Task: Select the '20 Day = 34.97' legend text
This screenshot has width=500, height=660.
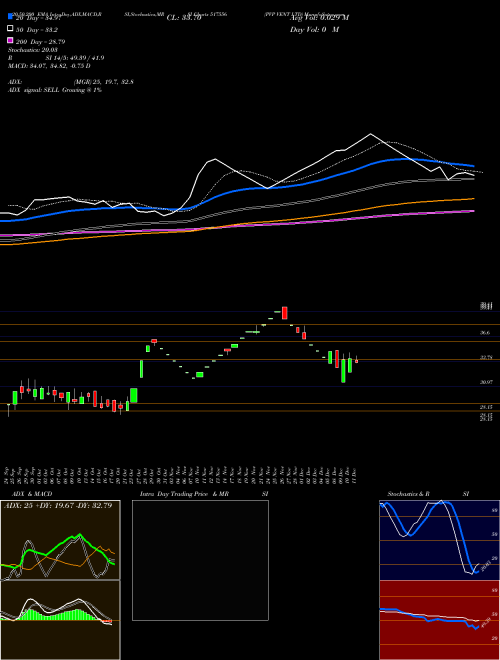Action: (x=39, y=18)
